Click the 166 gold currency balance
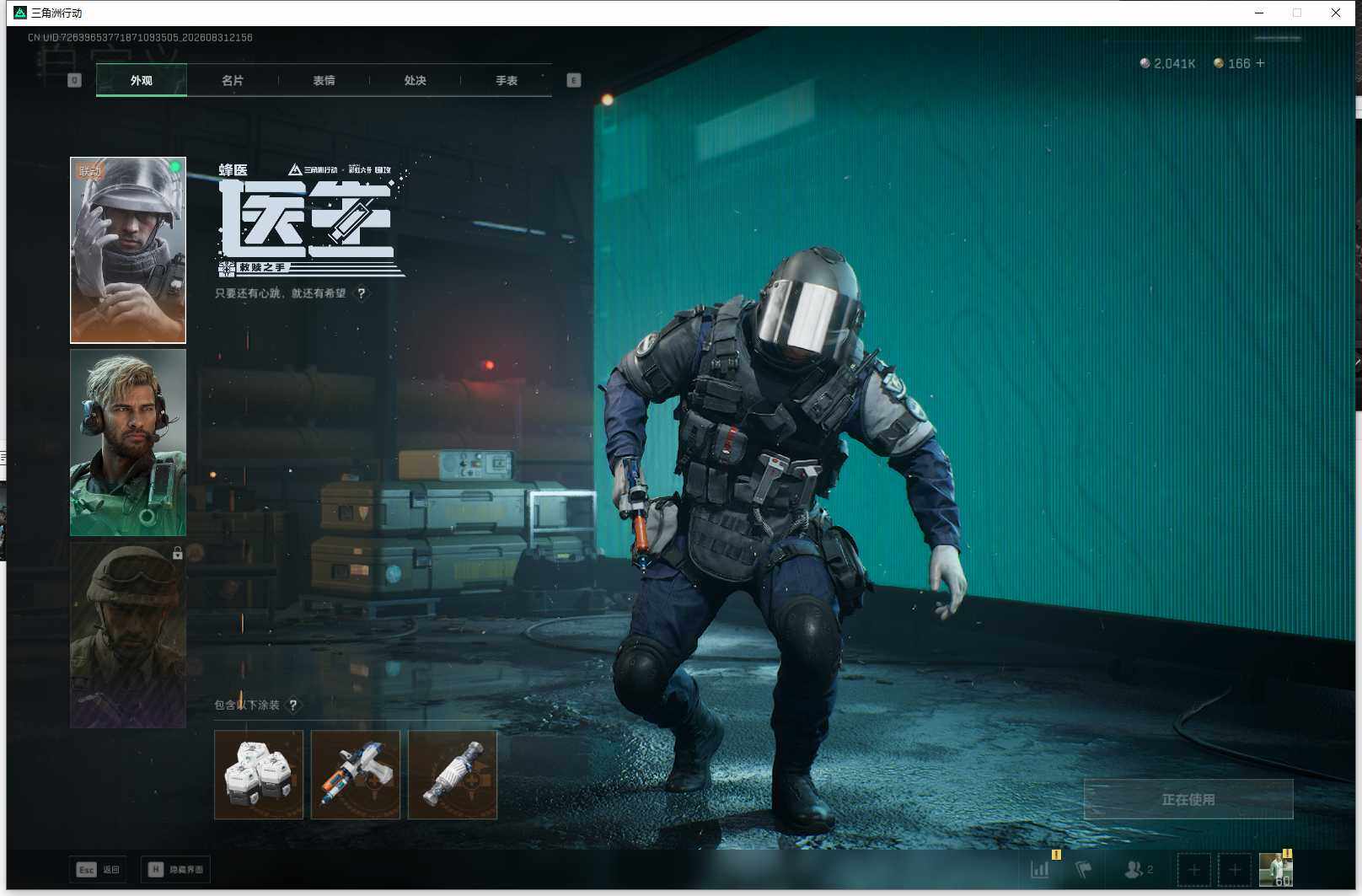 pos(1232,63)
